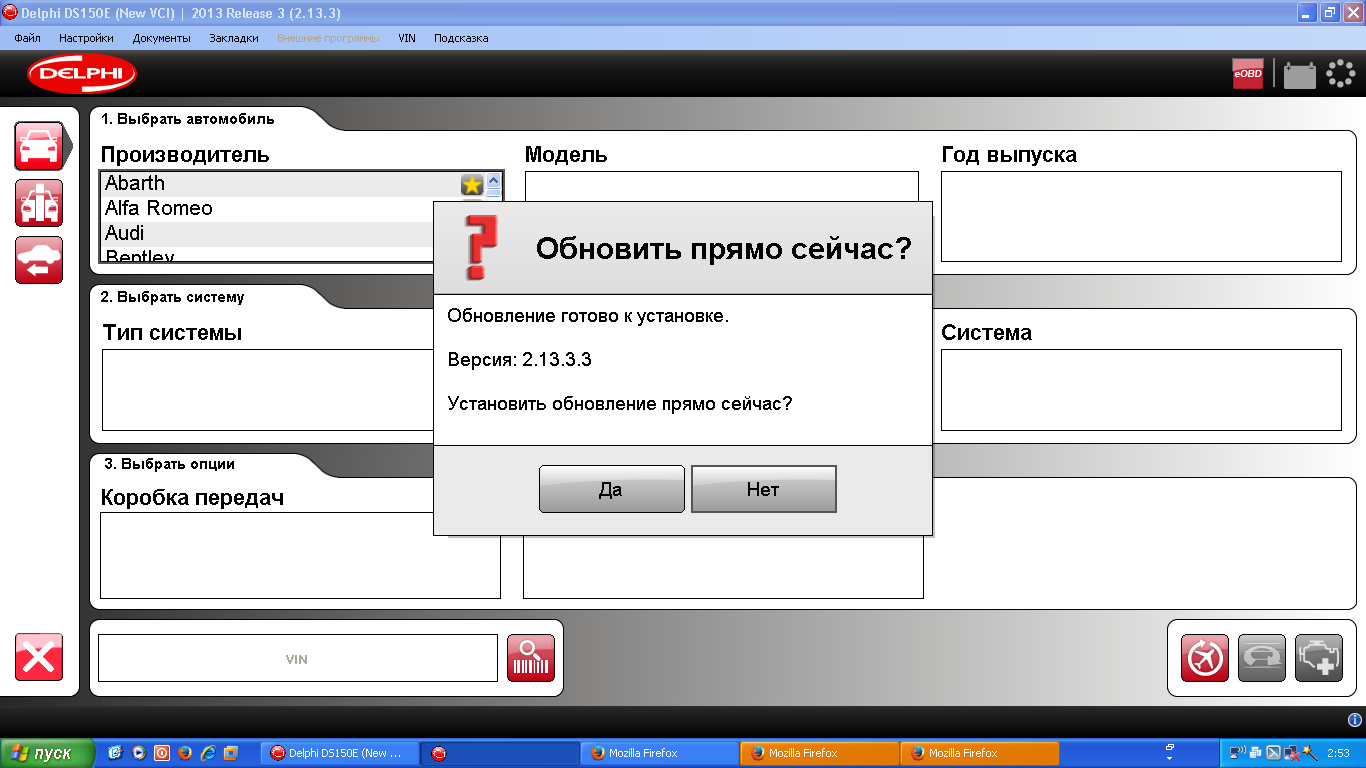1366x768 pixels.
Task: Select Alfa Romeo in manufacturer list
Action: 159,208
